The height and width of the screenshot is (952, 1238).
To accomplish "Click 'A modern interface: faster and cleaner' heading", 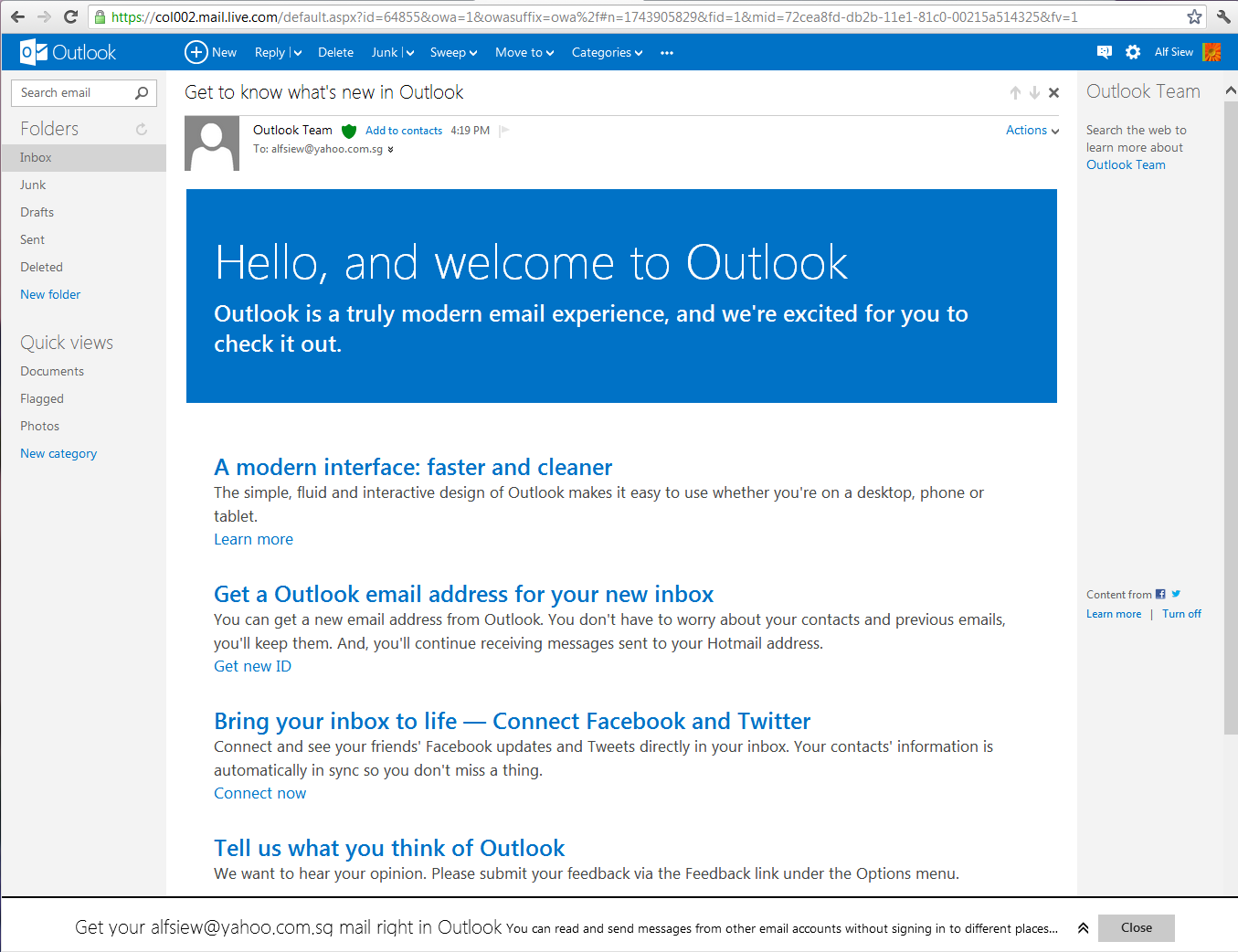I will [x=413, y=467].
